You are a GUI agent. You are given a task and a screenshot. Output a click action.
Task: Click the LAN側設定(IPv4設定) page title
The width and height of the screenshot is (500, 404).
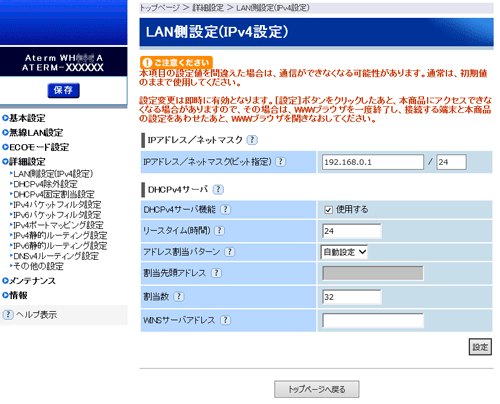(217, 32)
